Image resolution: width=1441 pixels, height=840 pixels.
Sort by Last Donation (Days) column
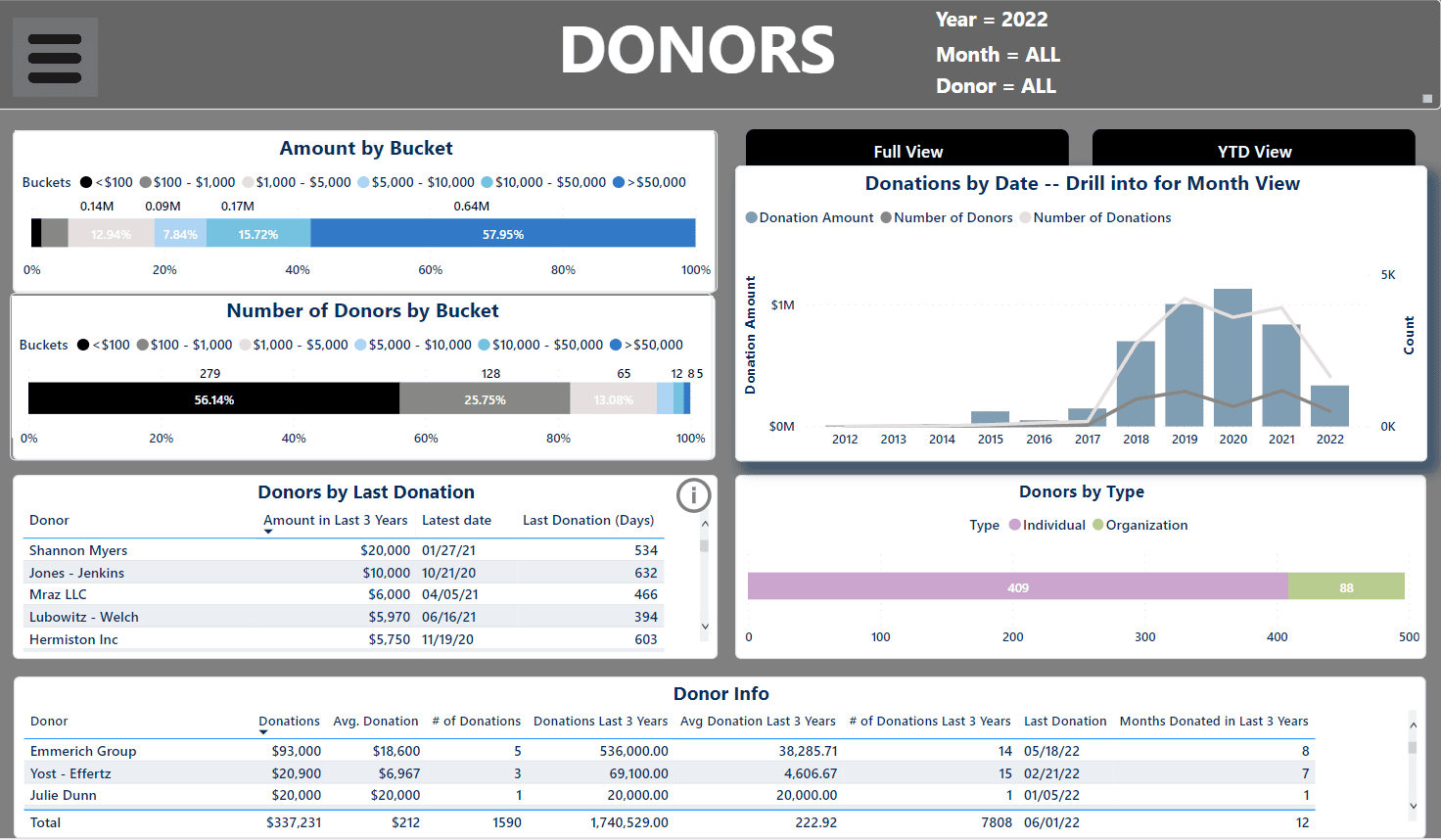pos(588,520)
